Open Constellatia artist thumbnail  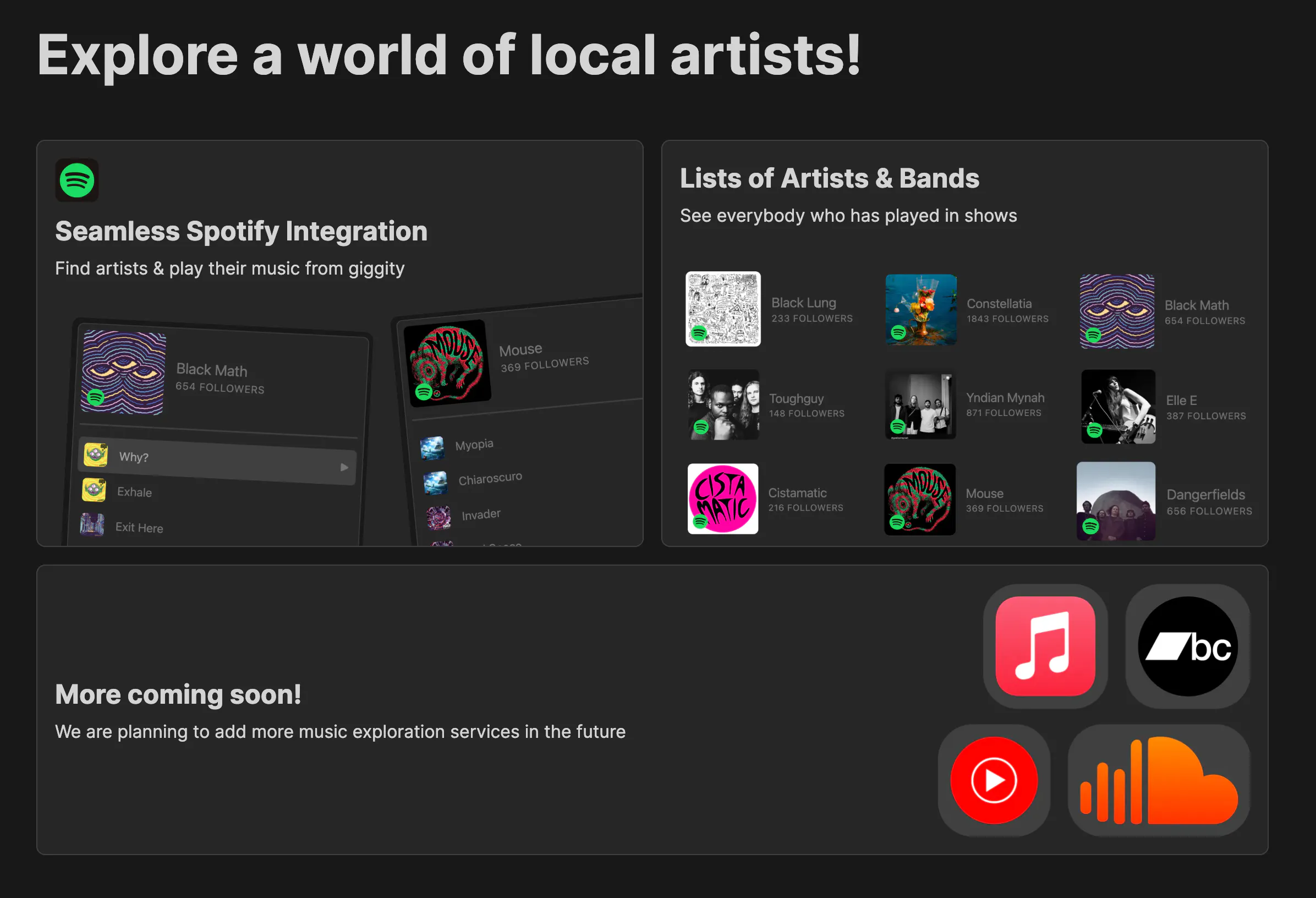[x=921, y=310]
